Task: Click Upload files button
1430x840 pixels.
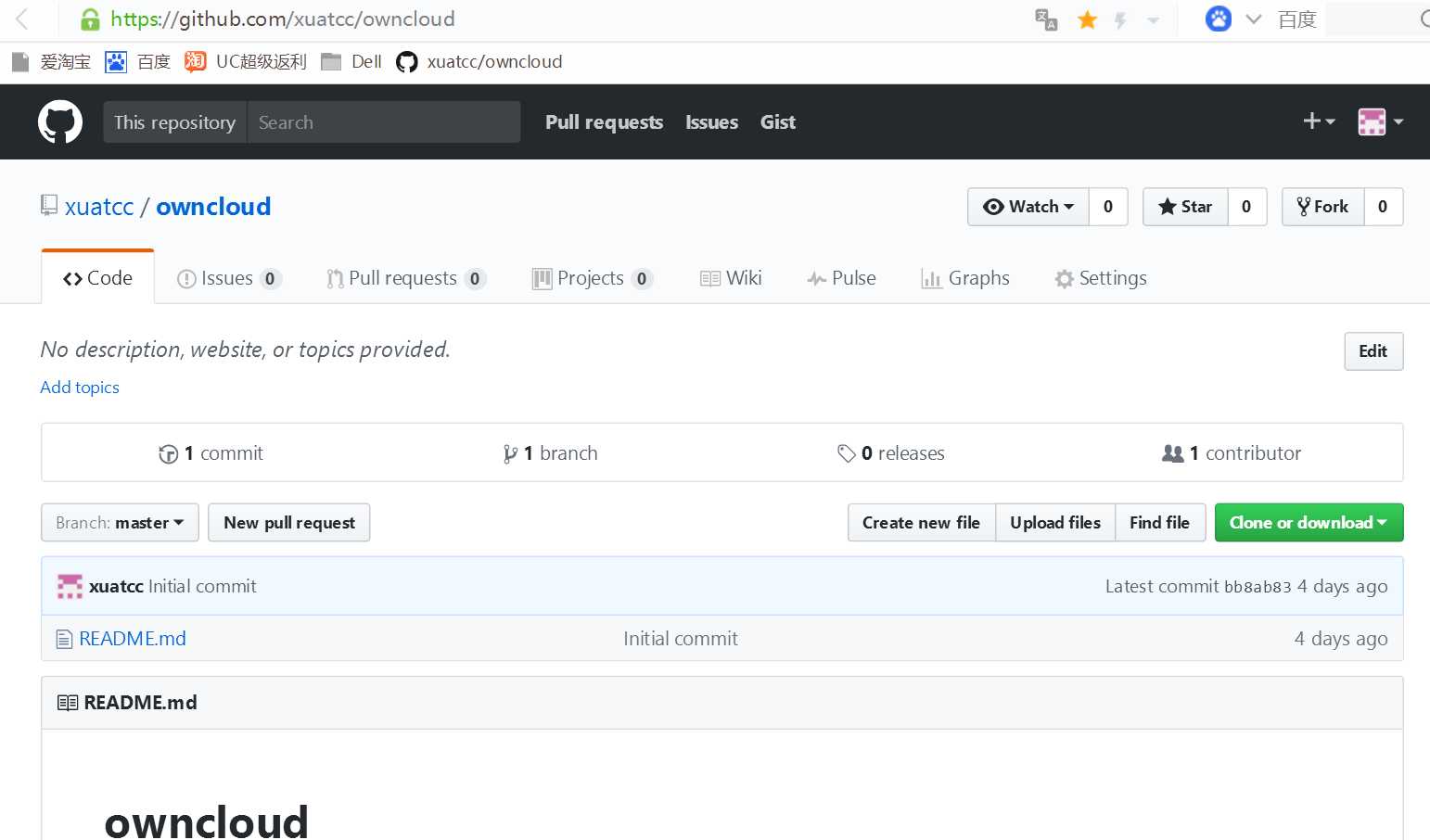Action: coord(1055,523)
